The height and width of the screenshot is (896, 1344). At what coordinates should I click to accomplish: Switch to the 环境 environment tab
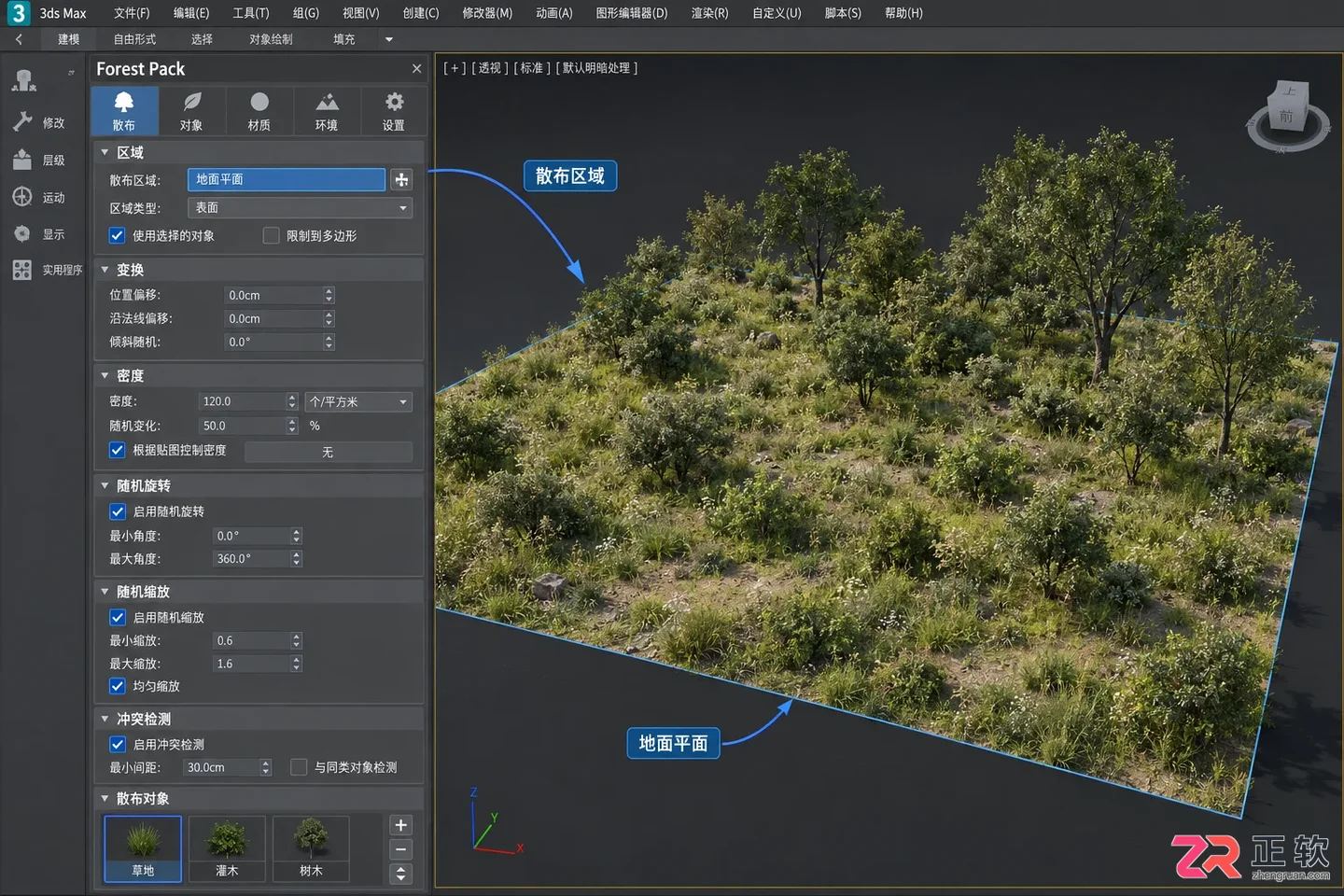[327, 111]
